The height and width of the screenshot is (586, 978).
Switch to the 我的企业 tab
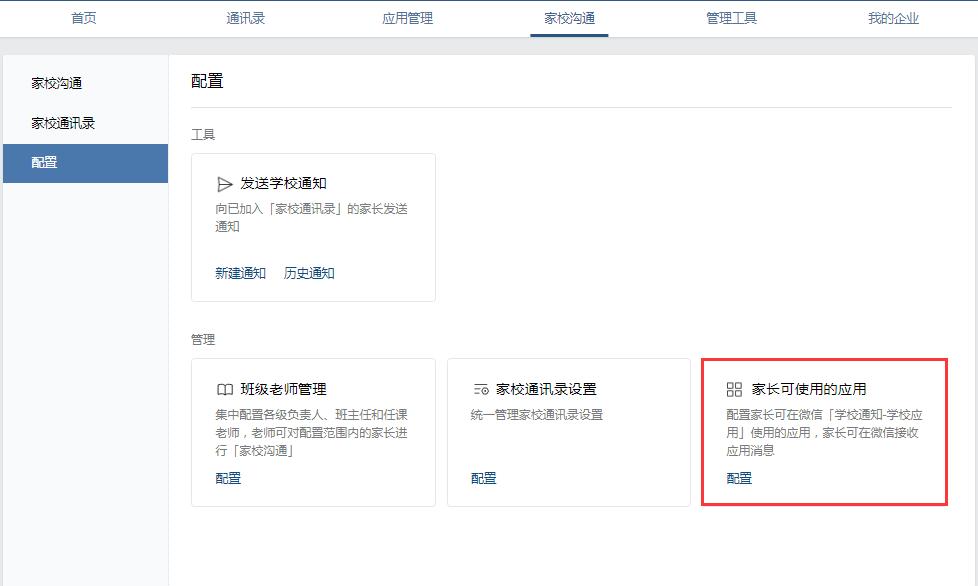tap(893, 18)
